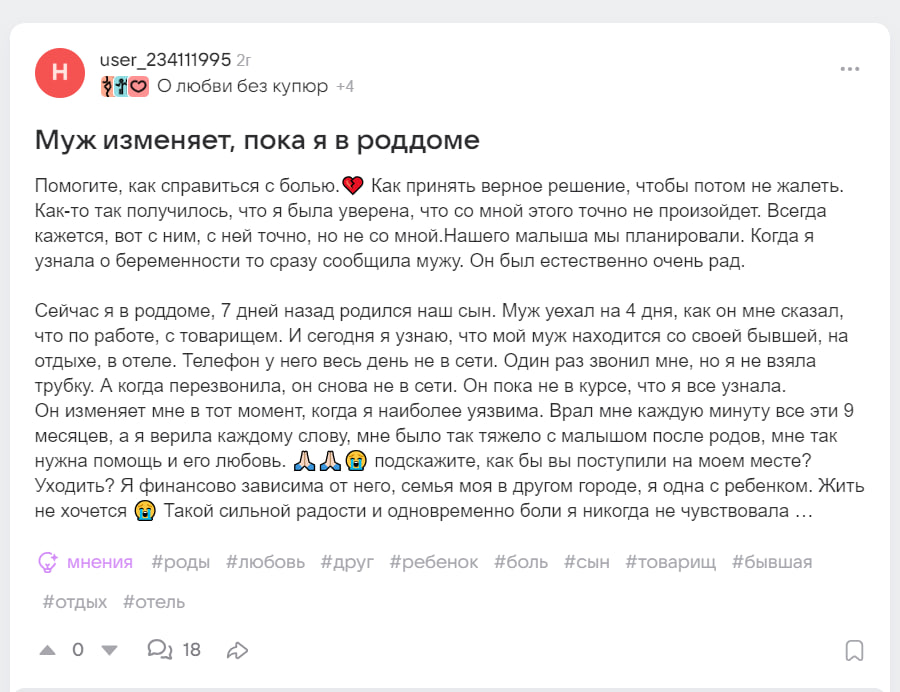Select the 'мнения' tag
The width and height of the screenshot is (900, 692).
pyautogui.click(x=100, y=562)
